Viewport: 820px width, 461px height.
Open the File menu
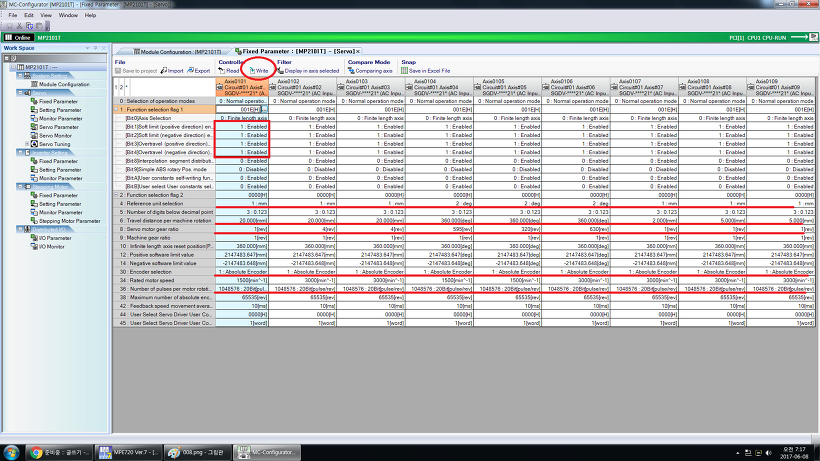13,15
